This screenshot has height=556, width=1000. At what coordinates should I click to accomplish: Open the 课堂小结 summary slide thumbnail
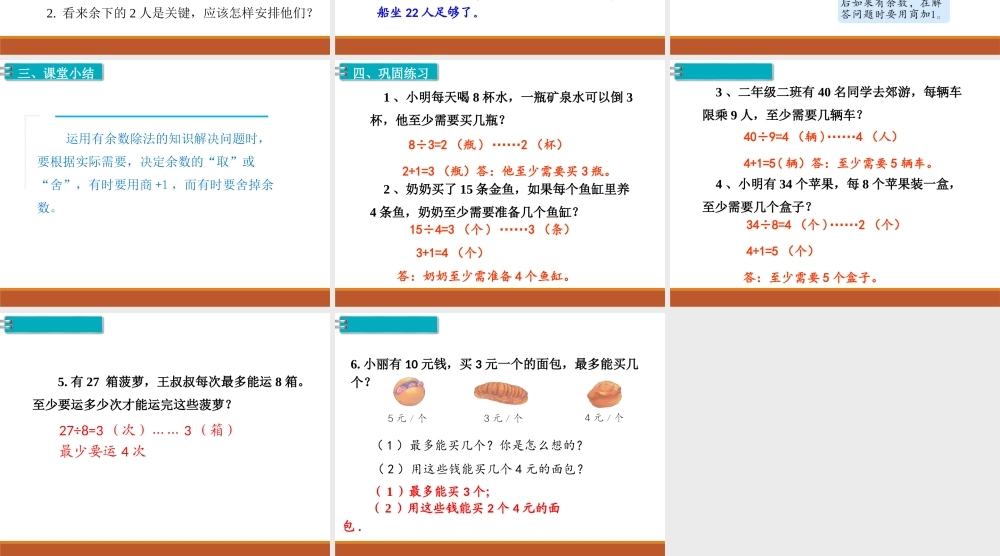pos(165,180)
